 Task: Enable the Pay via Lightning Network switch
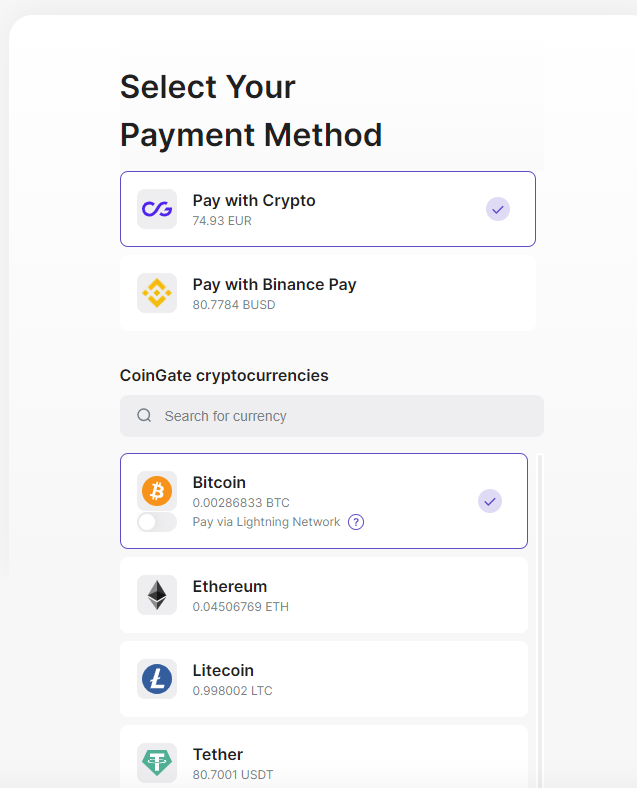[x=157, y=522]
